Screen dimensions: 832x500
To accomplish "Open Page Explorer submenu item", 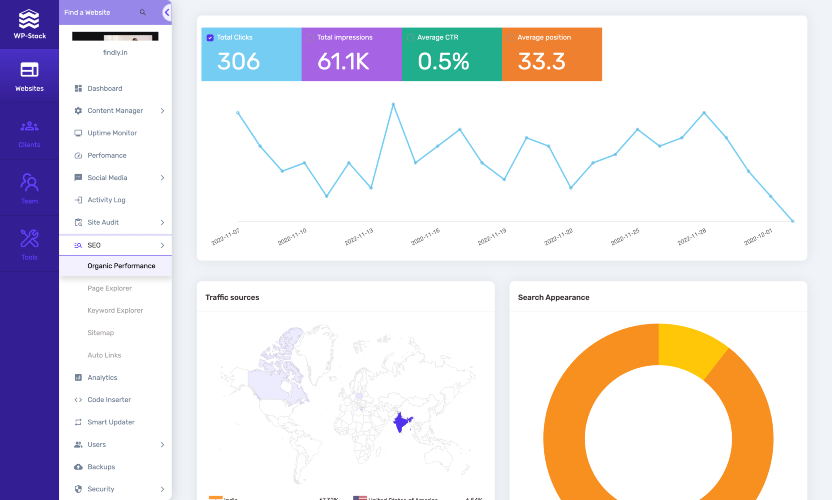I will tap(109, 288).
